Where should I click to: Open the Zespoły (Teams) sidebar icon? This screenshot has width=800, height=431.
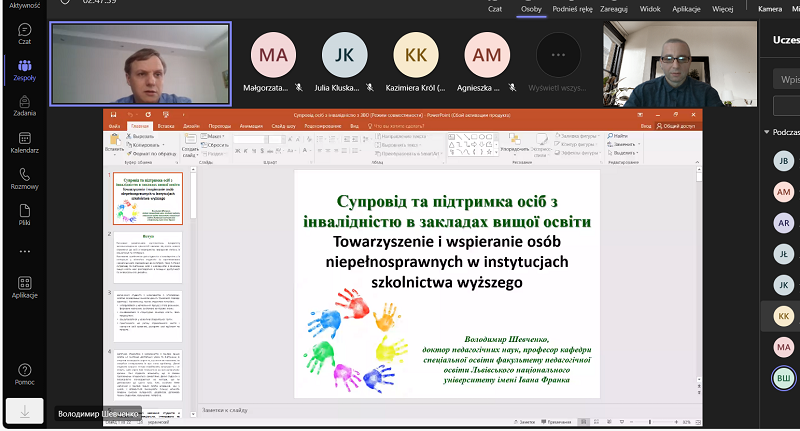24,69
